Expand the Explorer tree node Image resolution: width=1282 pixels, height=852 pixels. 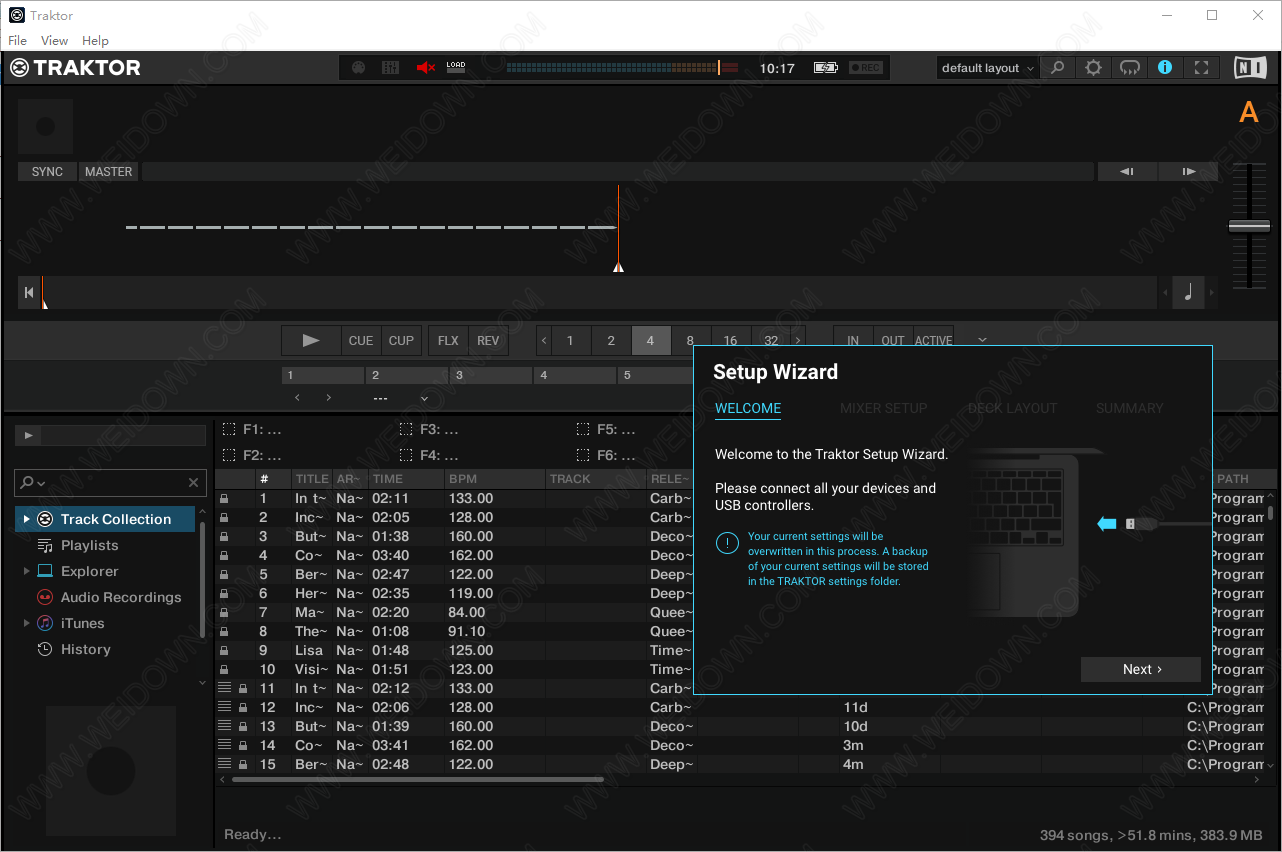(x=26, y=571)
